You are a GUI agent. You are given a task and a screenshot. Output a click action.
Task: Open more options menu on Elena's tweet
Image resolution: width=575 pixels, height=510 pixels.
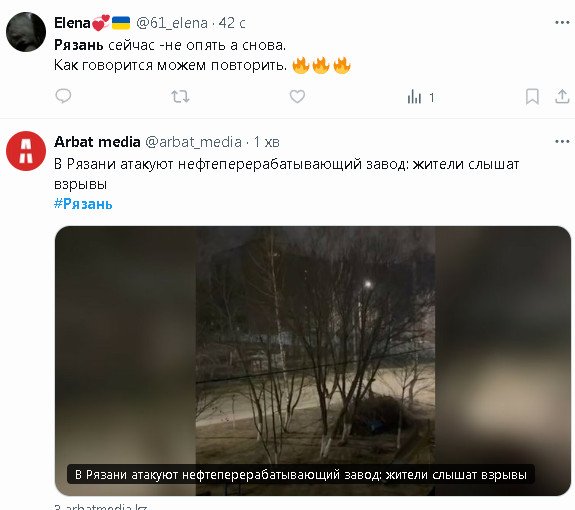[562, 23]
